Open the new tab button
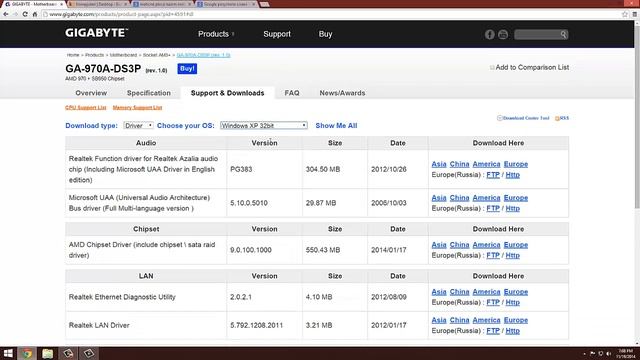This screenshot has height=360, width=640. coord(264,4)
